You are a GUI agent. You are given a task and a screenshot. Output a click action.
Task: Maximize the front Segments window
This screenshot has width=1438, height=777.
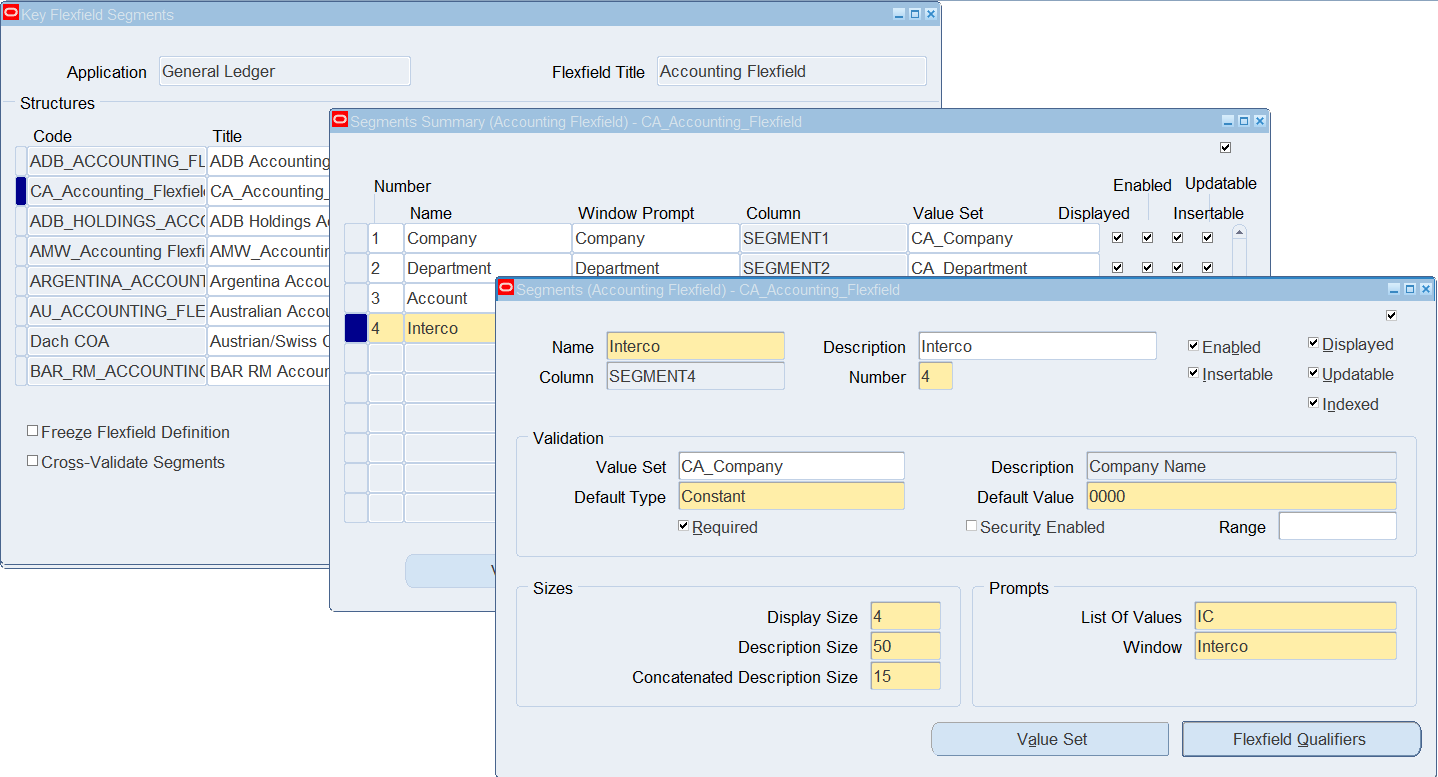pyautogui.click(x=1410, y=289)
